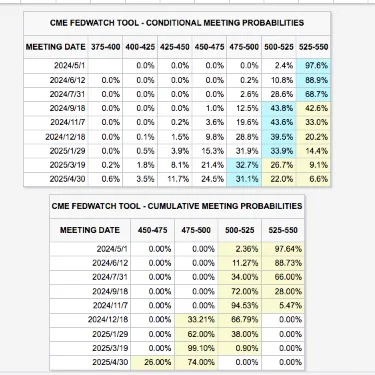Click the MEETING DATE header in cumulative table
This screenshot has width=375, height=375.
pos(90,230)
